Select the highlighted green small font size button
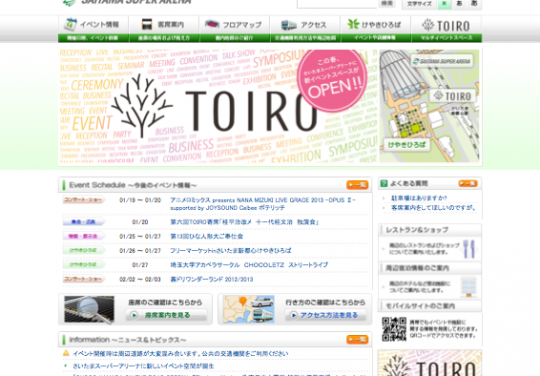Screen dimensions: 540x376 click(444, 4)
